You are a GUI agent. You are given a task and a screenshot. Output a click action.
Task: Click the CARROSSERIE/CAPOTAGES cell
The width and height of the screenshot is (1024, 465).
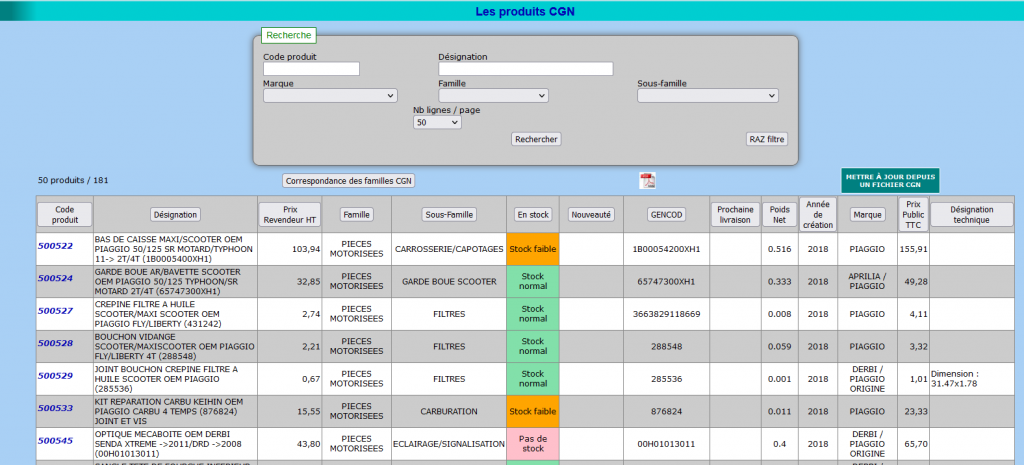point(449,249)
